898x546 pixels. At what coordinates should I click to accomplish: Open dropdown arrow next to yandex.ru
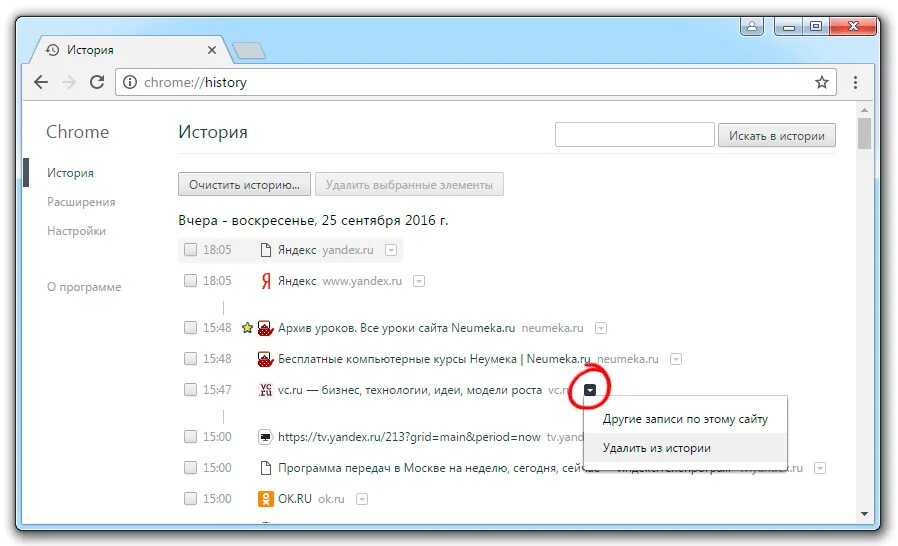click(x=391, y=250)
